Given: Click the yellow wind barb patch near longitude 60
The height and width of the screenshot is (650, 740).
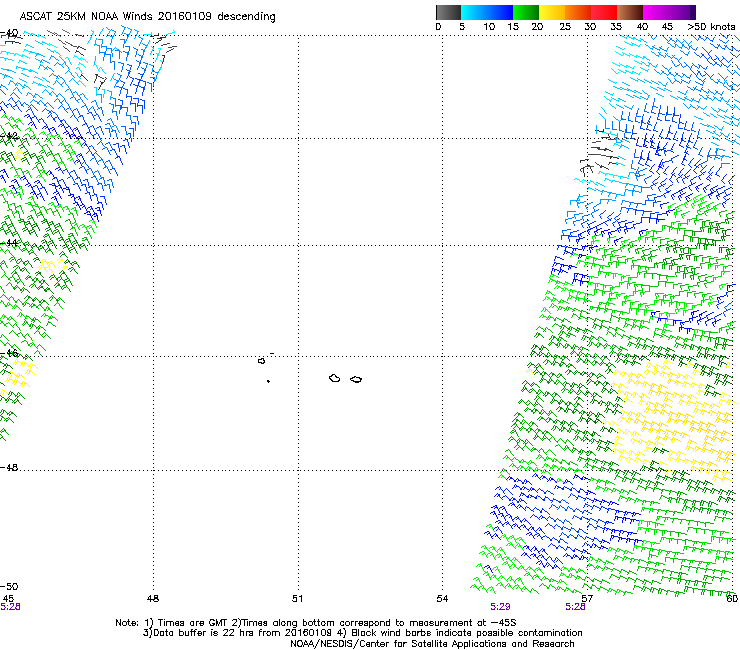Looking at the screenshot, I should coord(675,418).
